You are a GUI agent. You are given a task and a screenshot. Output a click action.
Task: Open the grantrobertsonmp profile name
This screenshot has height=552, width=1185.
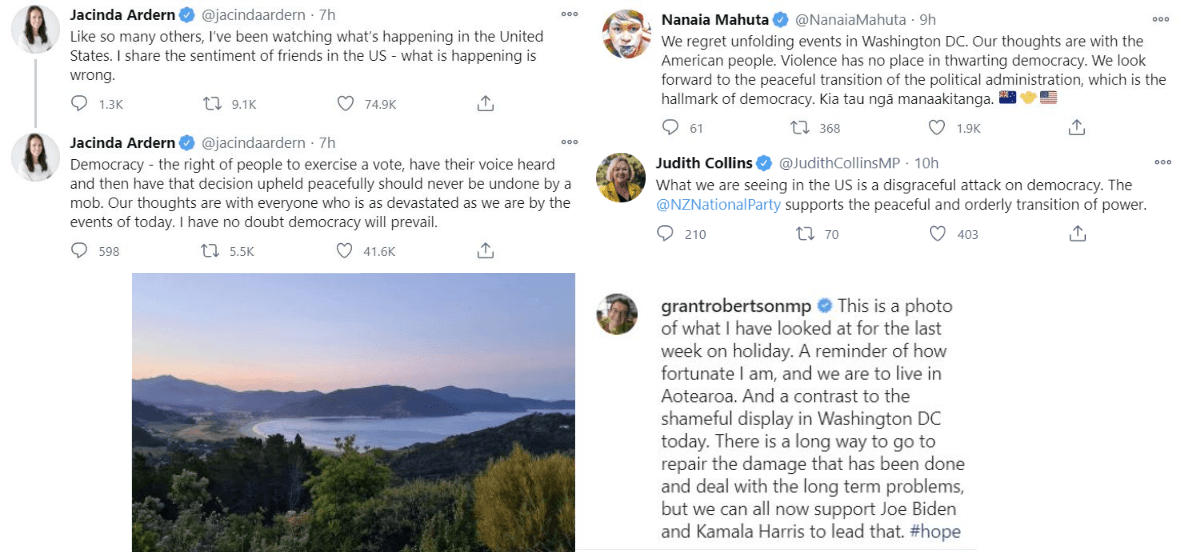pos(736,306)
